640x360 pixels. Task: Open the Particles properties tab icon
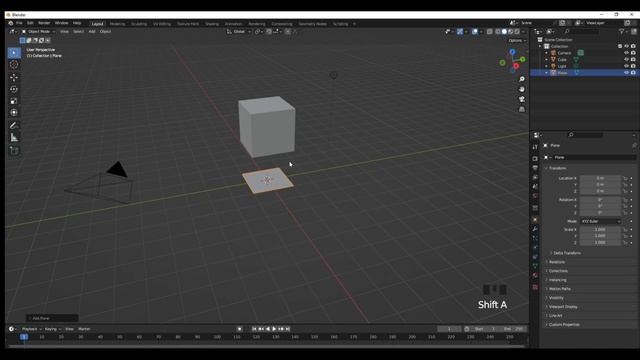tap(535, 238)
